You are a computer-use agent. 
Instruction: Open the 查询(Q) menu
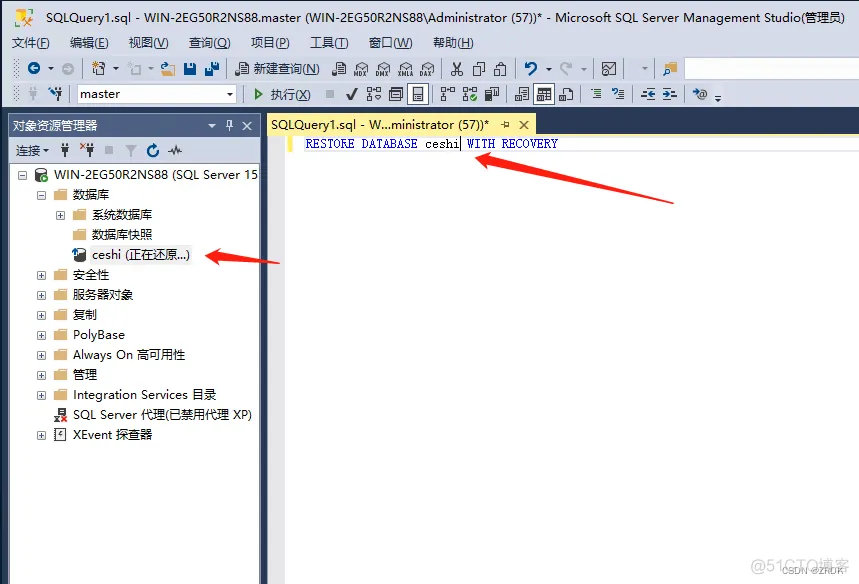(209, 43)
